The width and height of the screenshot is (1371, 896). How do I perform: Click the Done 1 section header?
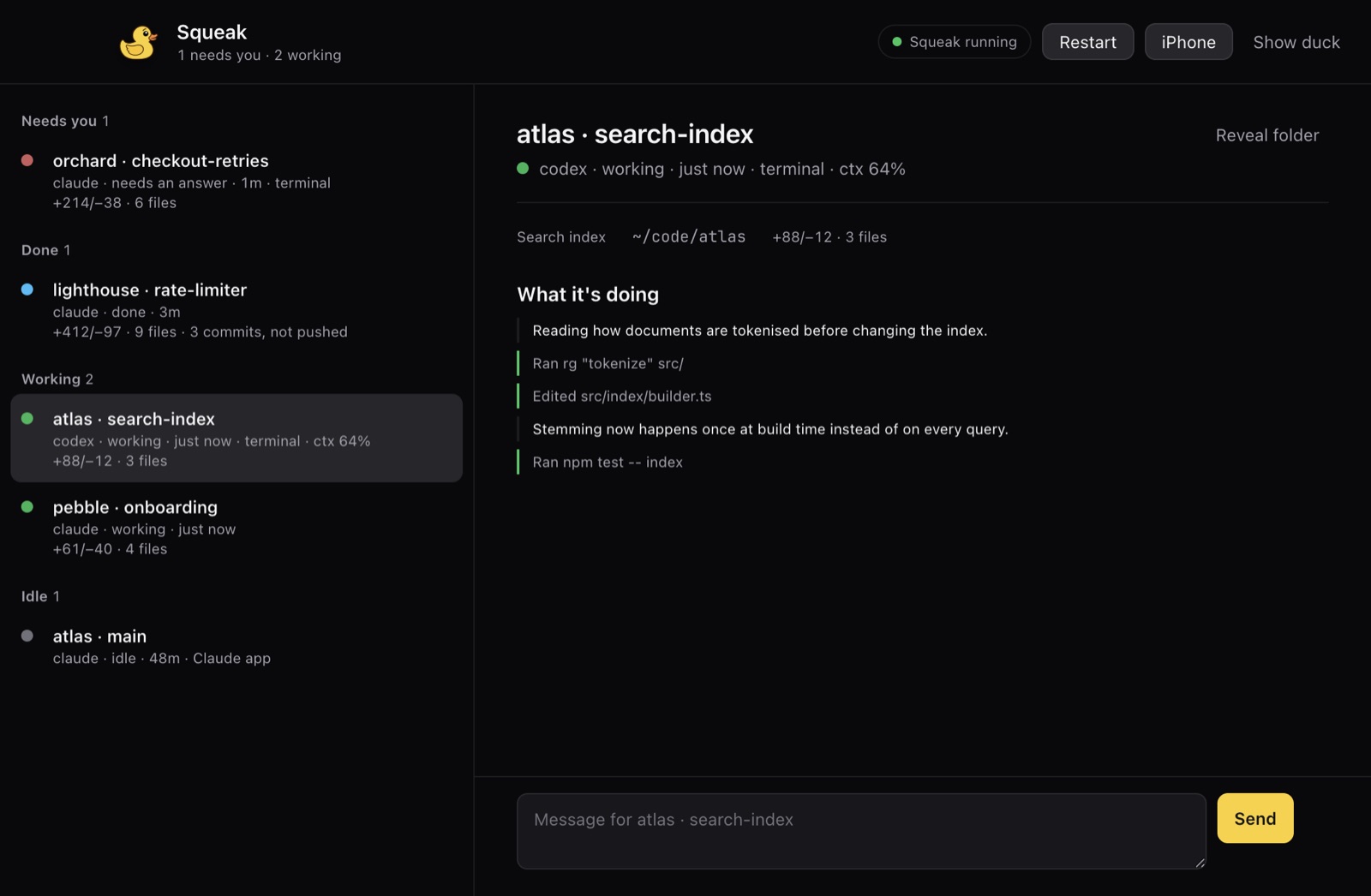point(46,250)
